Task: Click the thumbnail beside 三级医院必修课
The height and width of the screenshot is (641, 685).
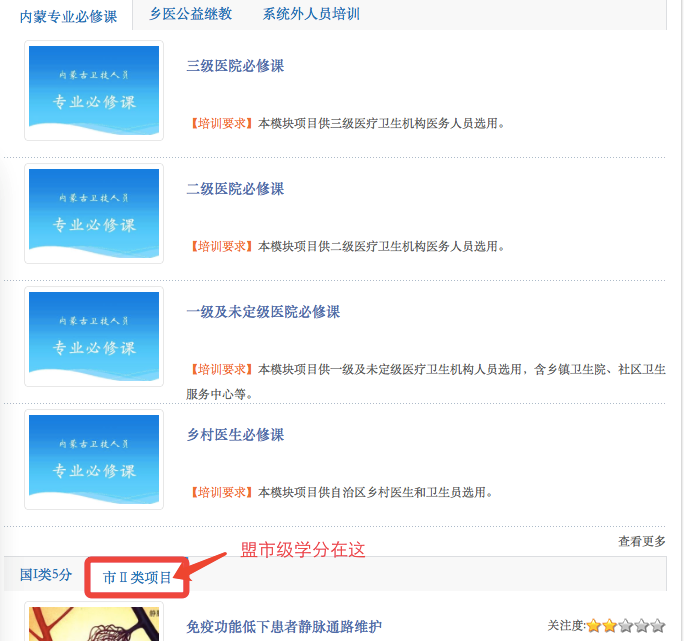Action: click(x=94, y=90)
